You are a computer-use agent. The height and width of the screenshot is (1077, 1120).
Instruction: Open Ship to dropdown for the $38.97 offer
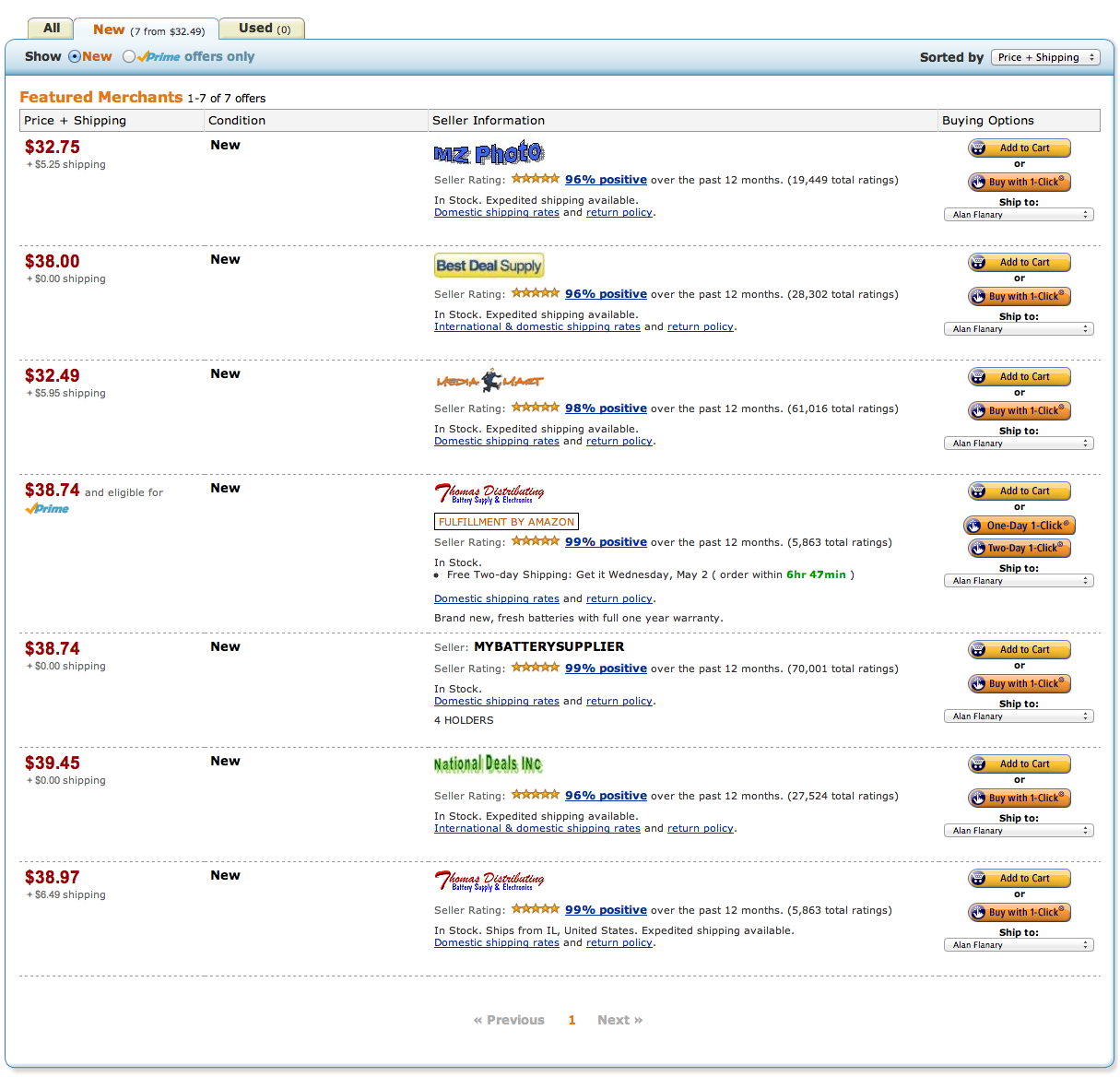[1019, 945]
